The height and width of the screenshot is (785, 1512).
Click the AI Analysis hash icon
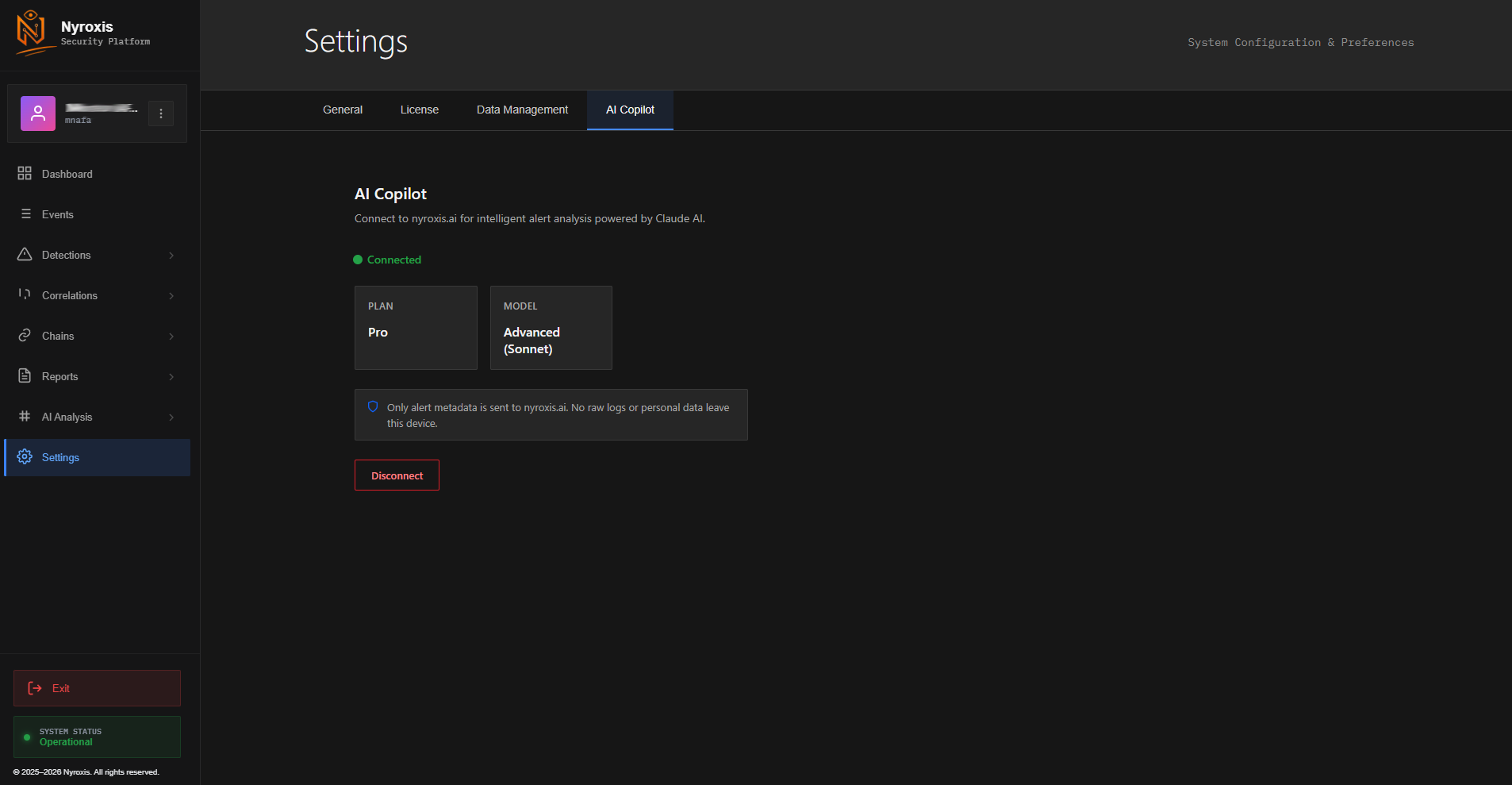coord(25,416)
